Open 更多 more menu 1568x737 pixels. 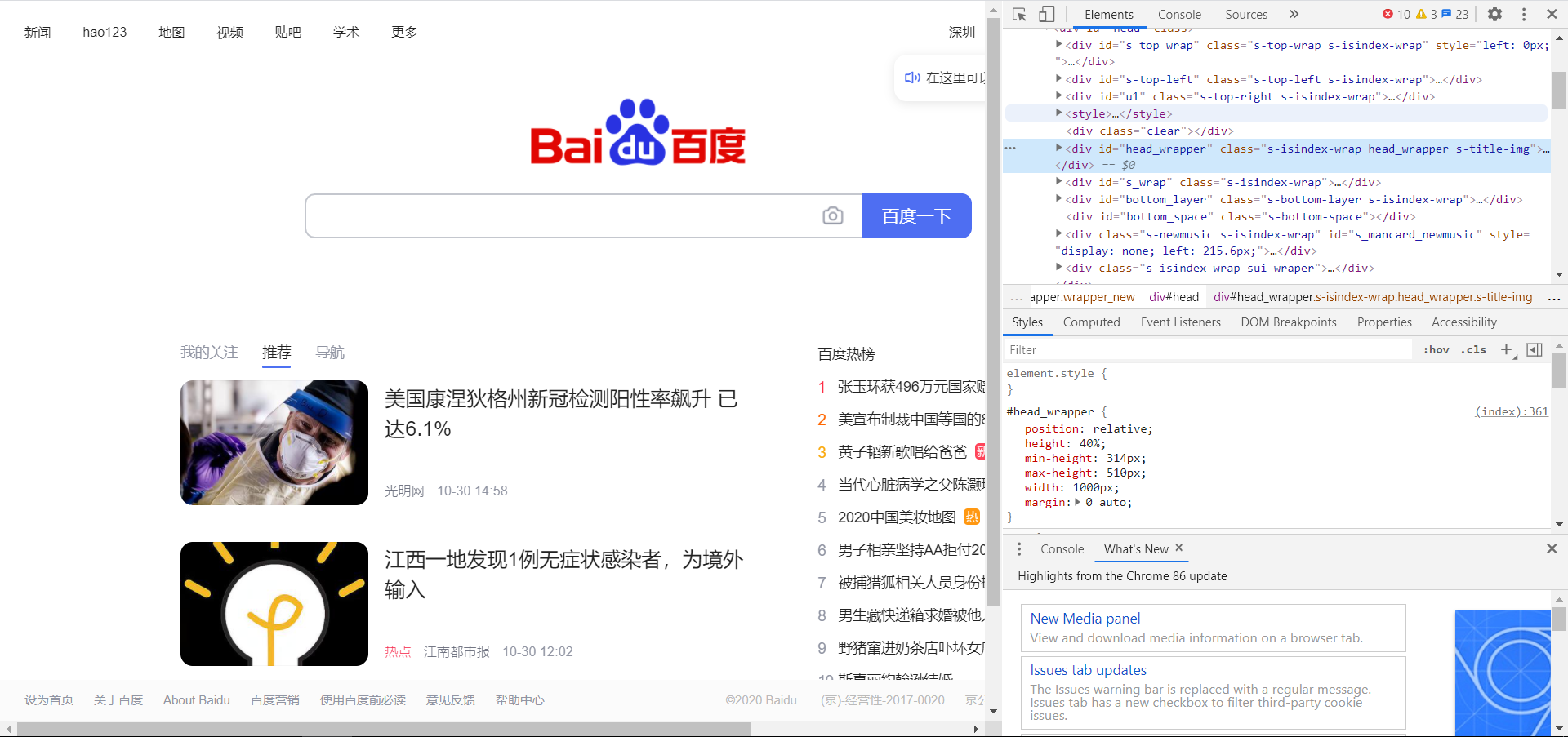[x=404, y=32]
